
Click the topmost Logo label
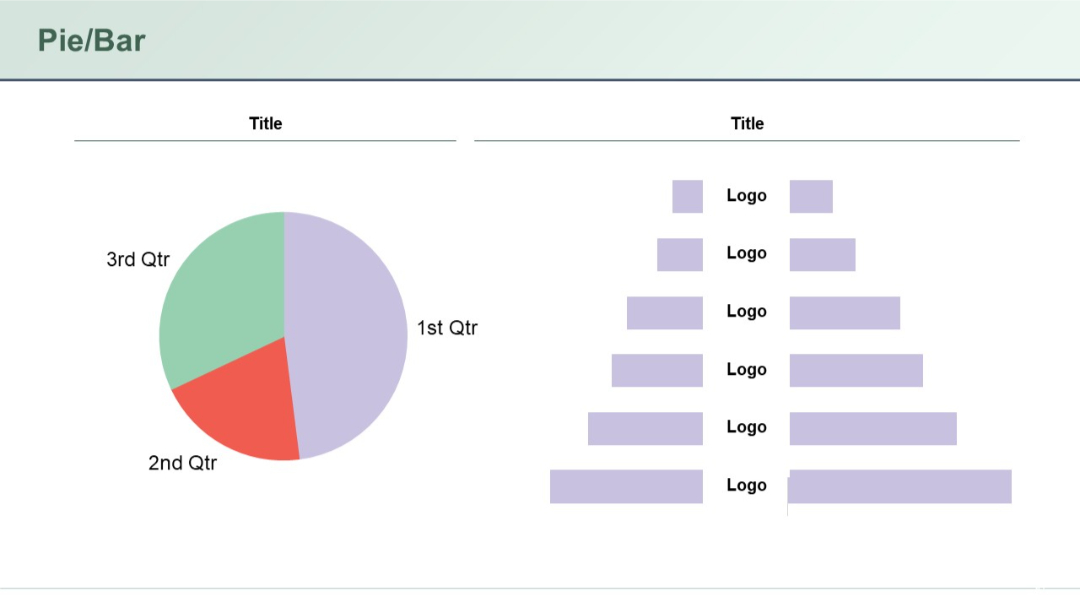[746, 196]
